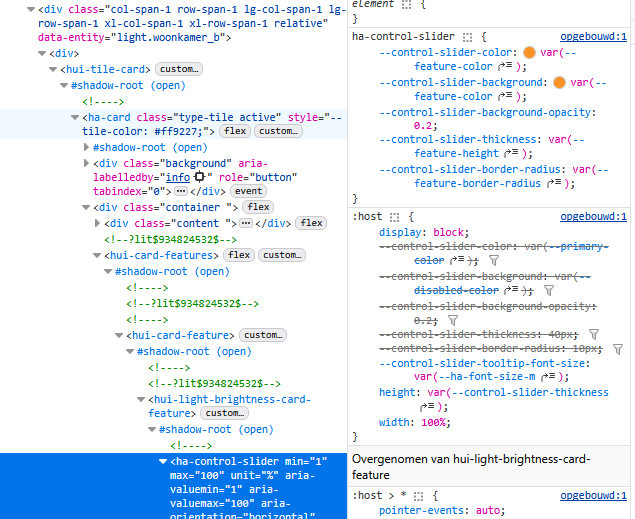The width and height of the screenshot is (635, 519).
Task: Toggle the flex badge next to ha-card
Action: click(235, 131)
